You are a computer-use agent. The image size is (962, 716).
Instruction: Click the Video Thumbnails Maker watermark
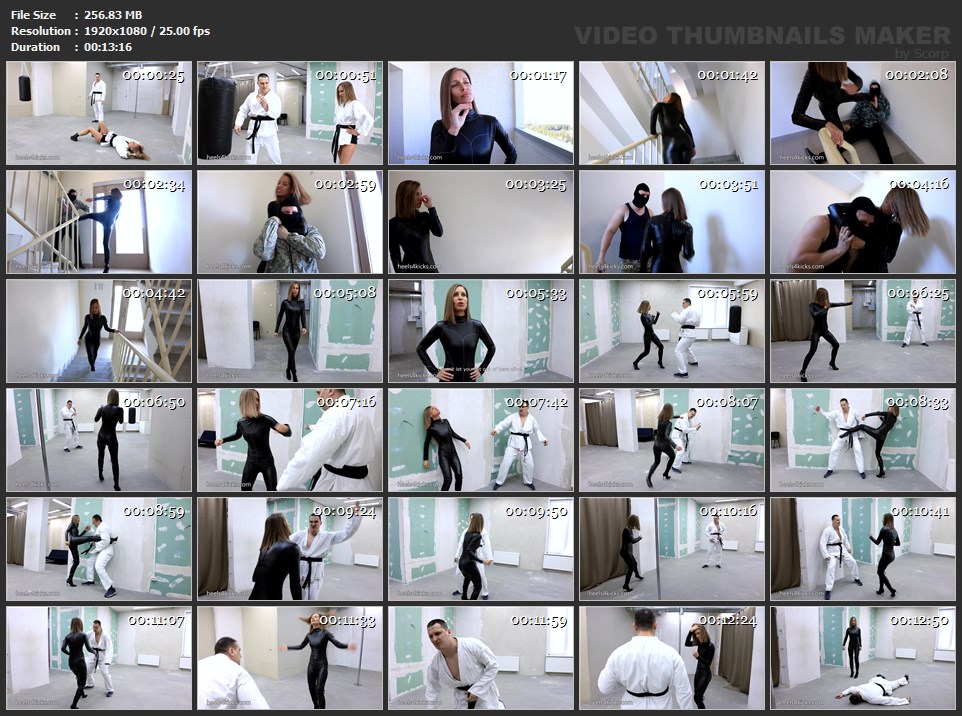(763, 40)
